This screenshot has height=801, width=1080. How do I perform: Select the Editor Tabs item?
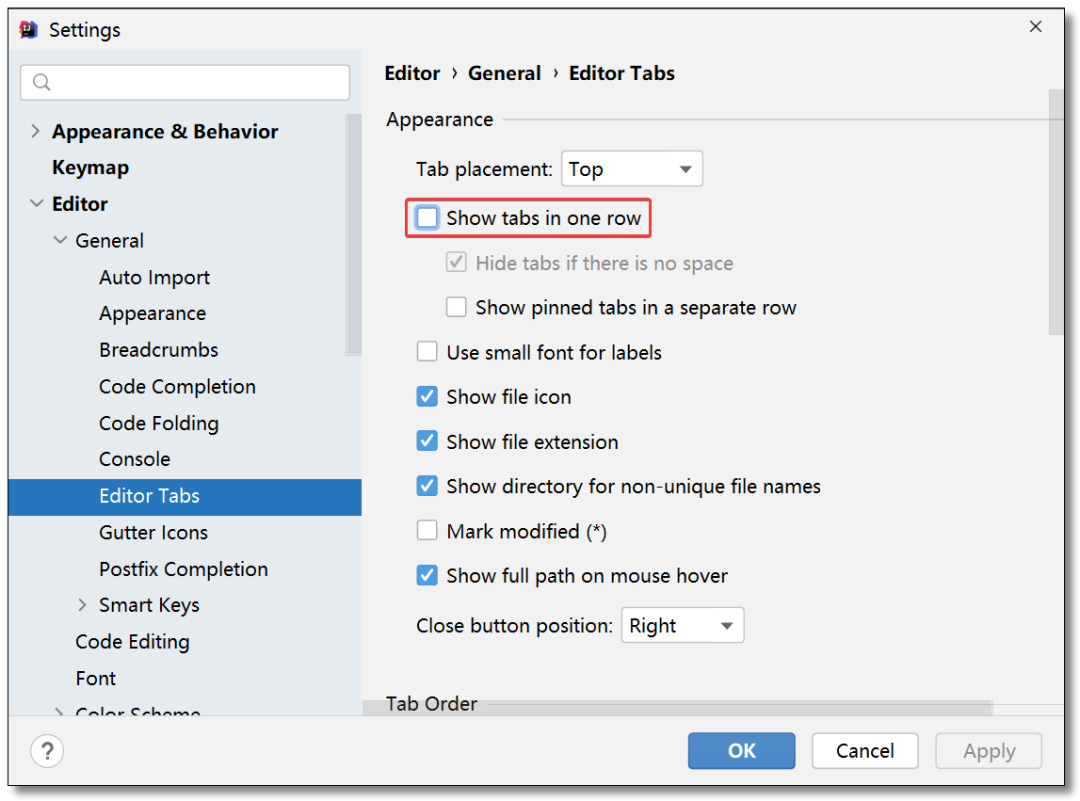click(185, 497)
